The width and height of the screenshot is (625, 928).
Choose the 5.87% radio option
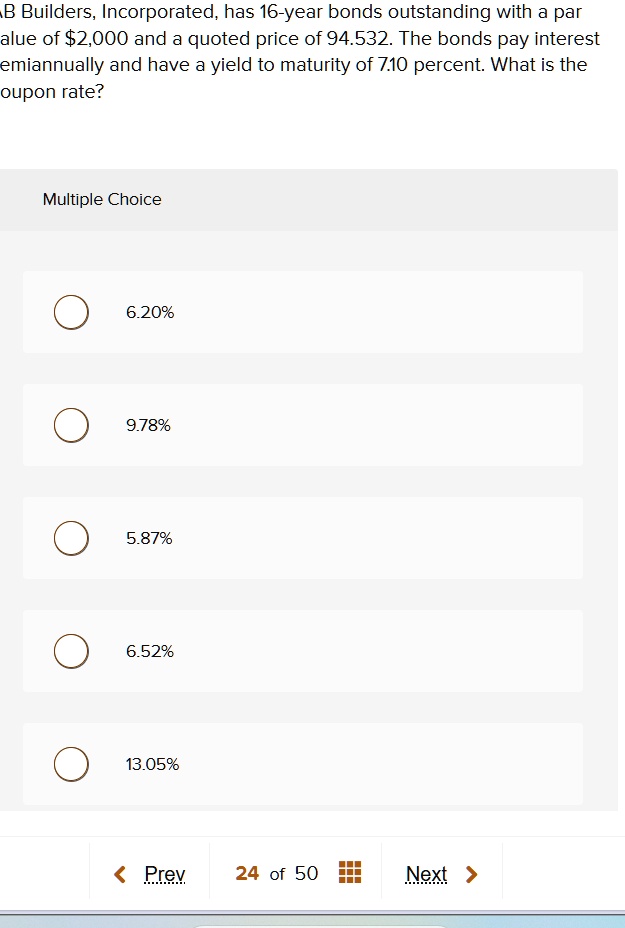point(71,538)
